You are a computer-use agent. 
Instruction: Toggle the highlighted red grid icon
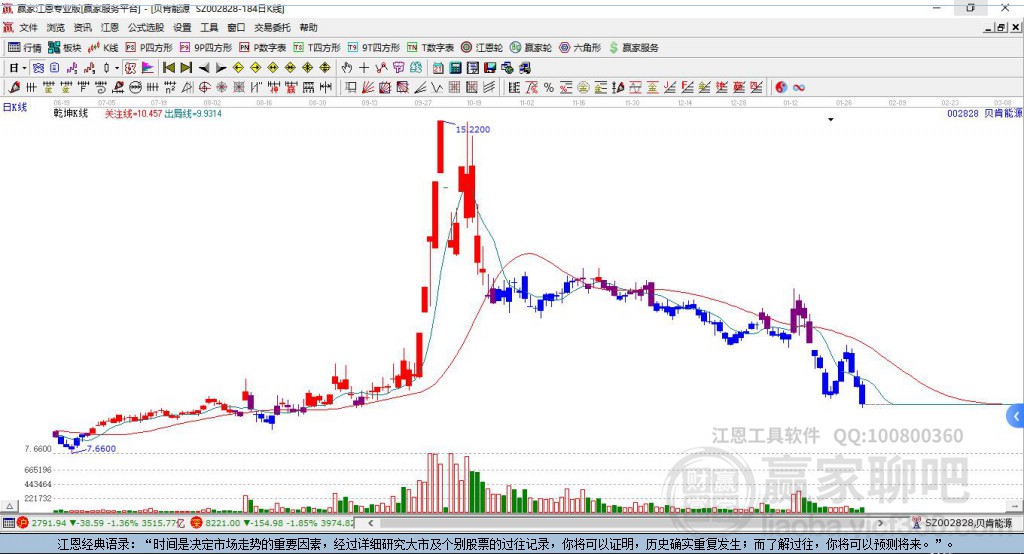tap(131, 68)
